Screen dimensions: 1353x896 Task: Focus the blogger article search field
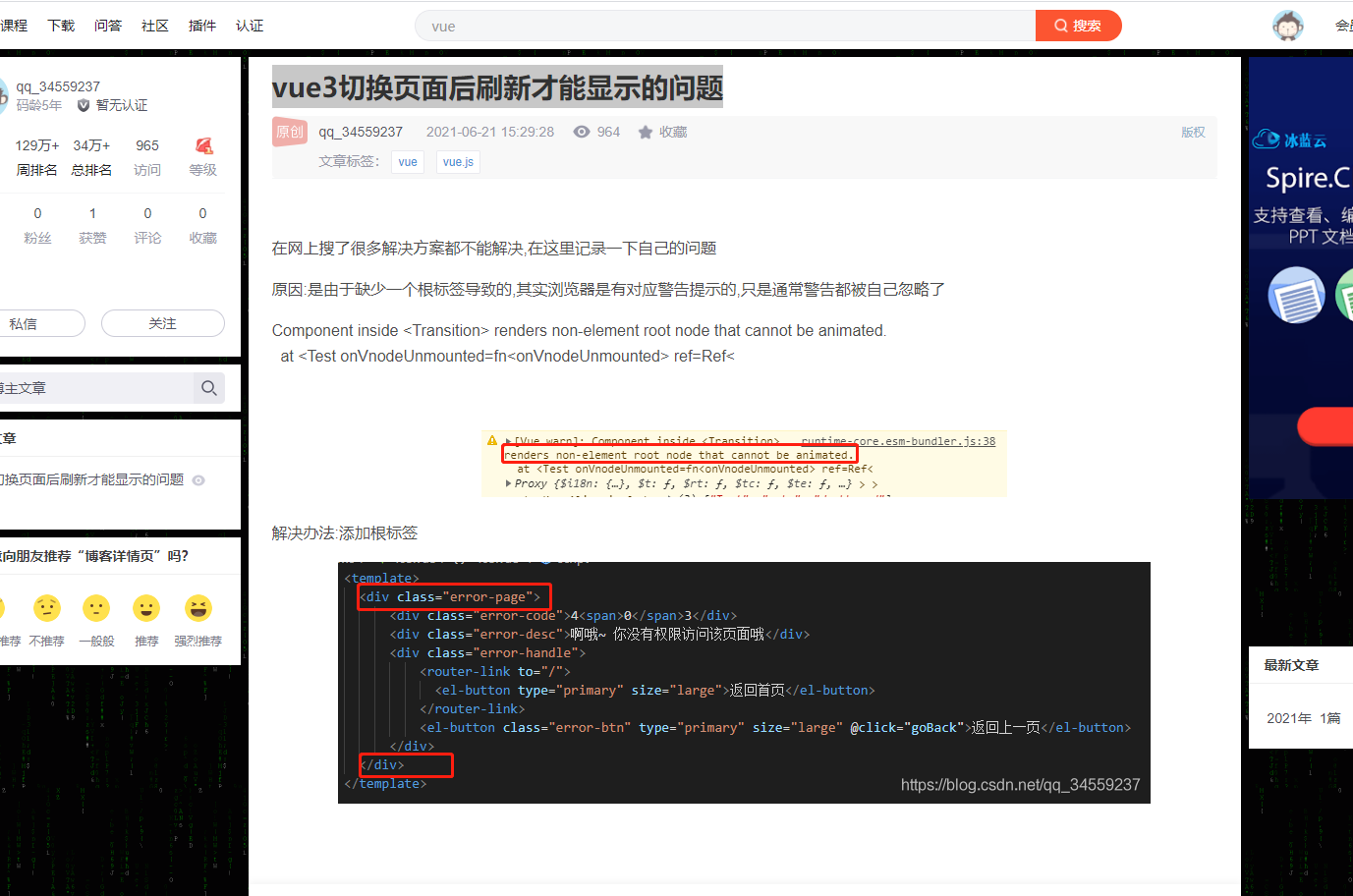point(96,388)
